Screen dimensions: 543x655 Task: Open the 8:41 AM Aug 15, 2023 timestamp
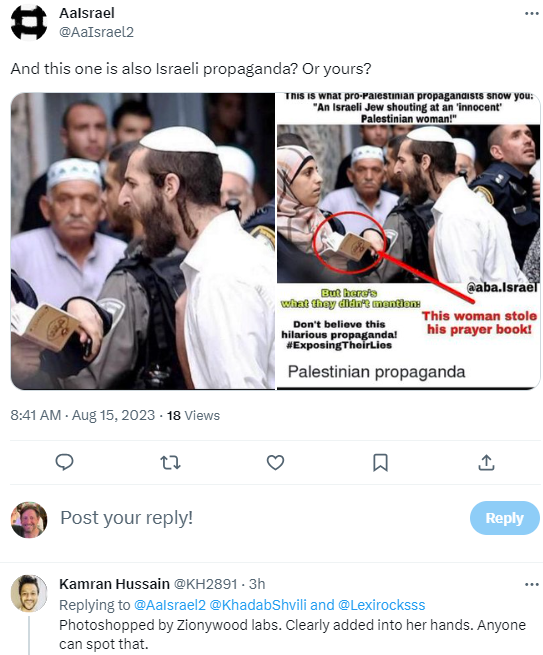pos(83,415)
